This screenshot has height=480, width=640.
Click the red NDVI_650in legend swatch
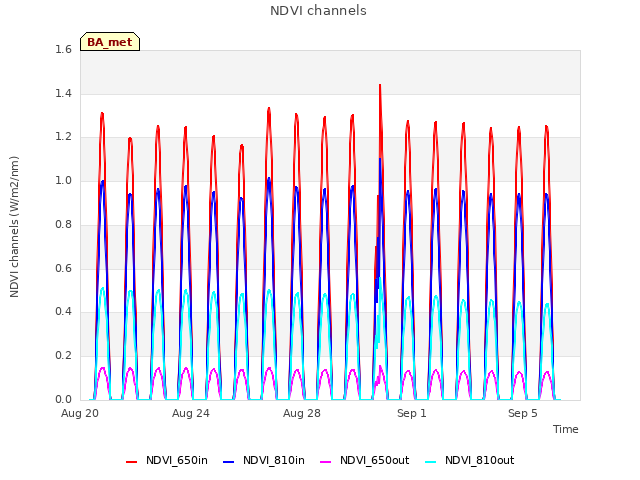click(x=131, y=462)
